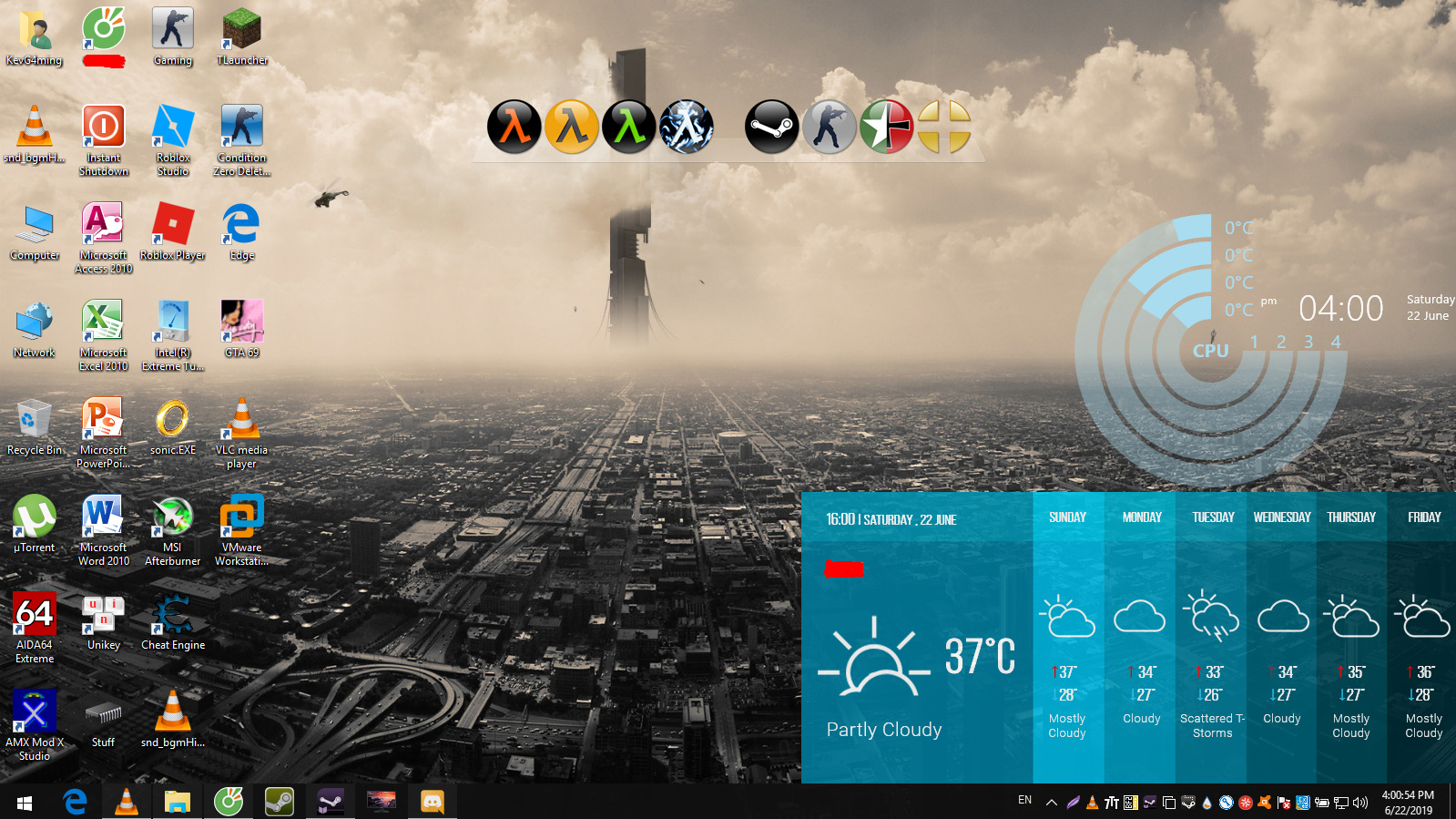Launch Condition Zero Deleted Scenes shortcut
The image size is (1456, 819).
[242, 140]
